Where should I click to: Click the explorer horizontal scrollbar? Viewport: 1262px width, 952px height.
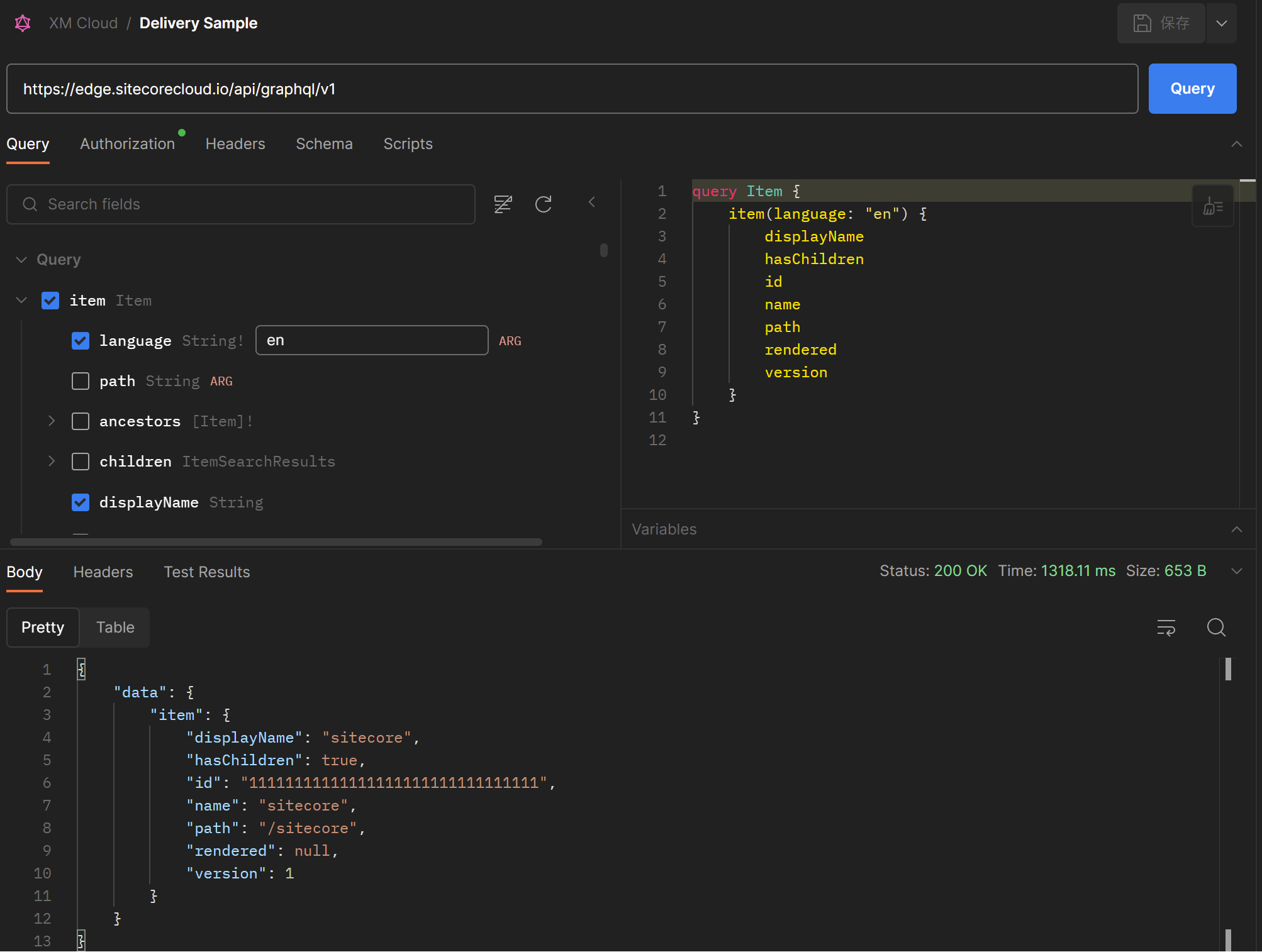[x=276, y=542]
